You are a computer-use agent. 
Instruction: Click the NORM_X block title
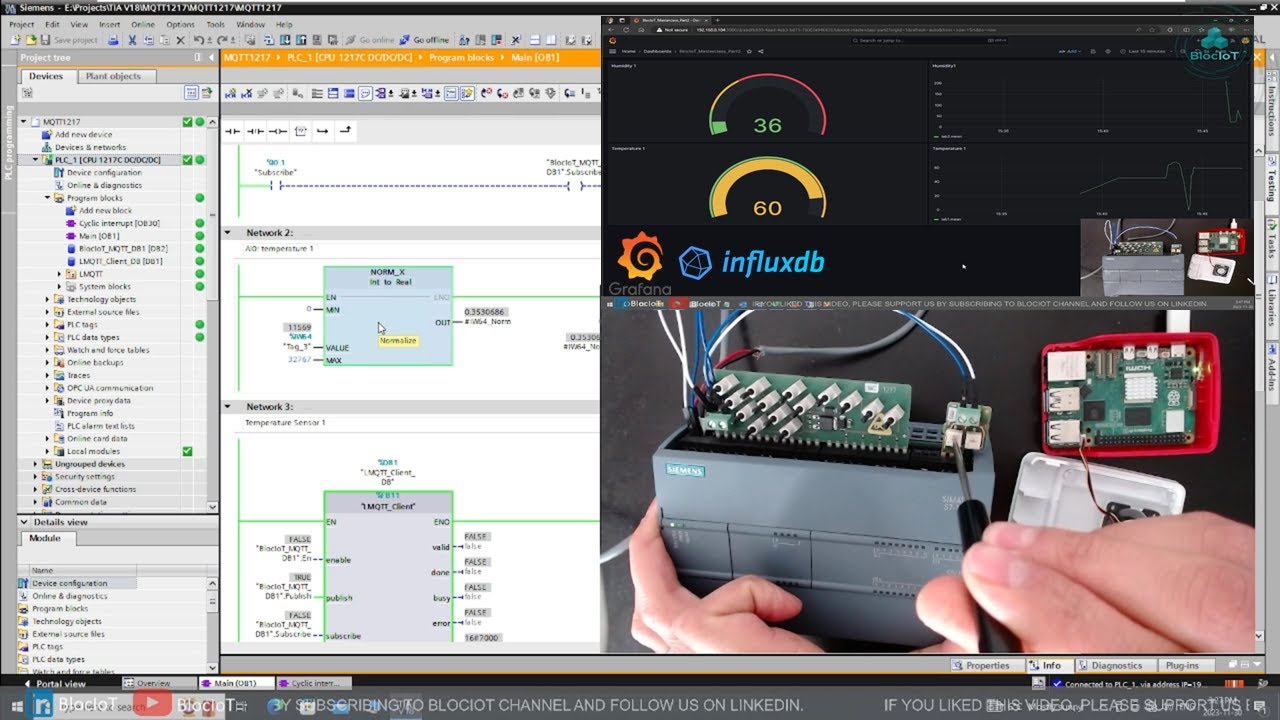coord(387,273)
